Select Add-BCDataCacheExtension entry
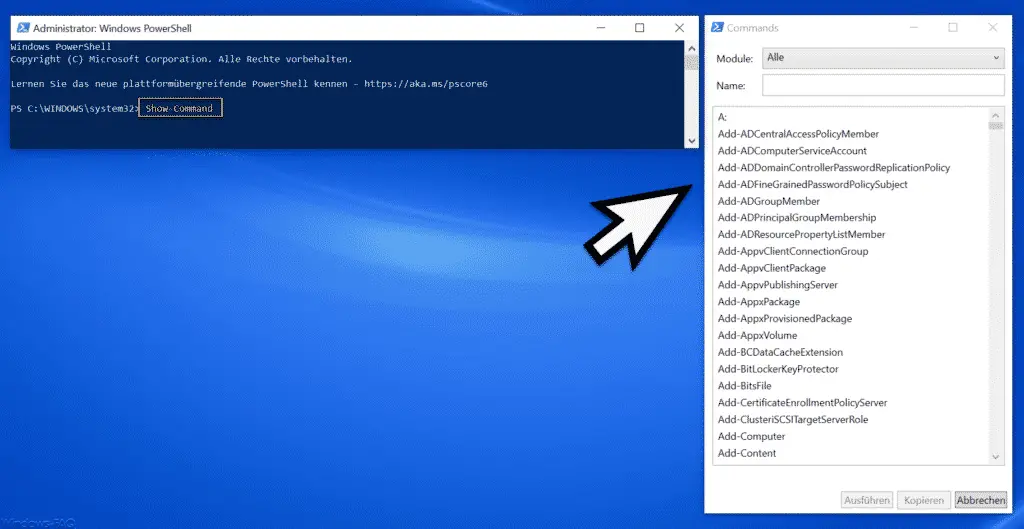This screenshot has width=1024, height=529. pos(780,353)
